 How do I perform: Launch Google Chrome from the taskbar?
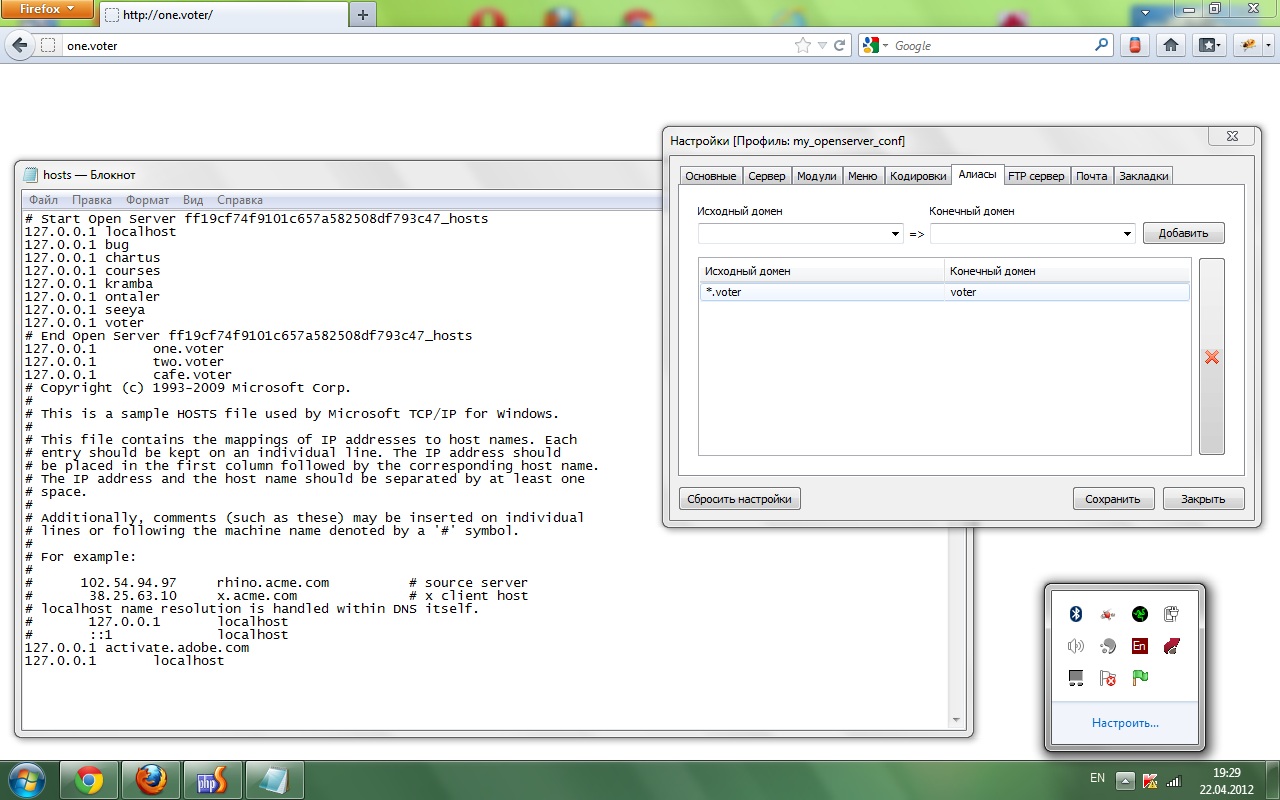89,780
